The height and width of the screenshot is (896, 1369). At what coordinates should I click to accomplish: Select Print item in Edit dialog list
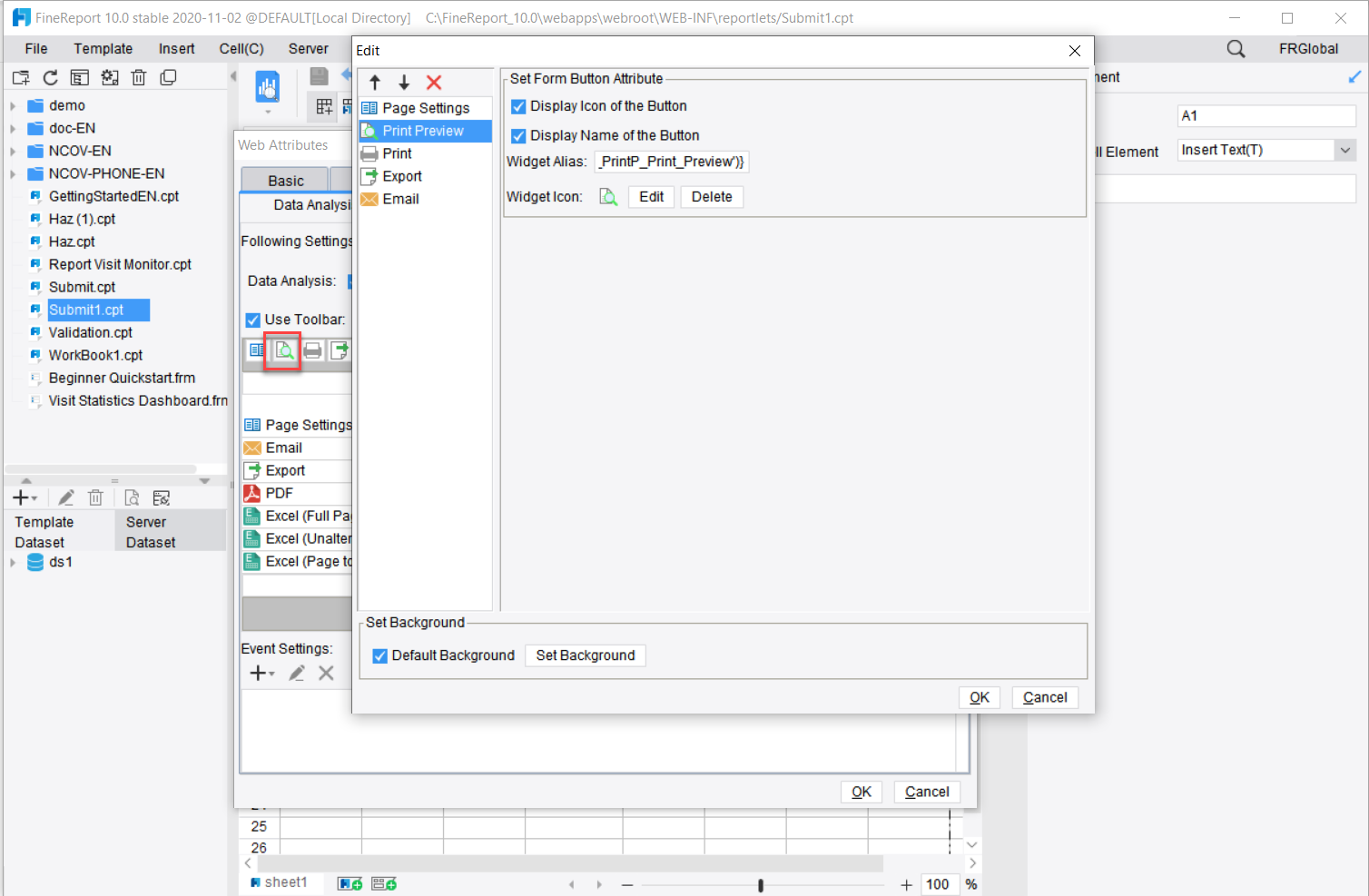tap(425, 153)
